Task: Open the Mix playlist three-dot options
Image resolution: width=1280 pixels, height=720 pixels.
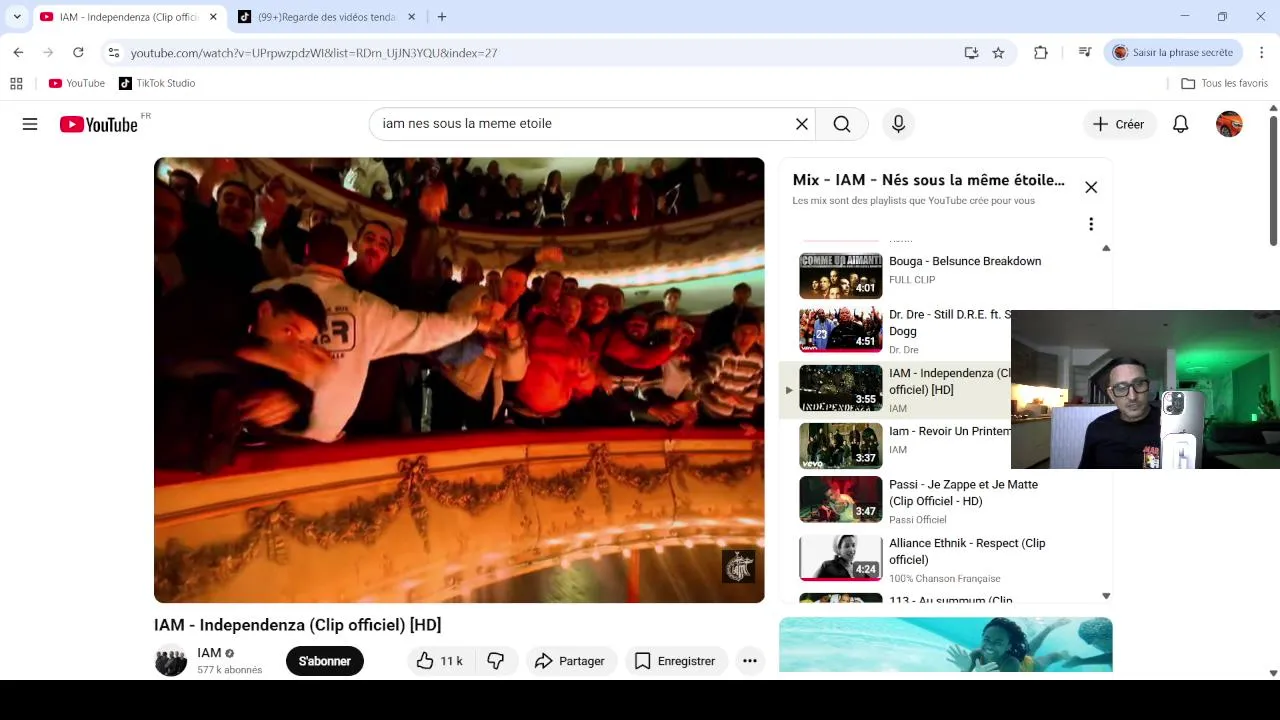Action: tap(1091, 224)
